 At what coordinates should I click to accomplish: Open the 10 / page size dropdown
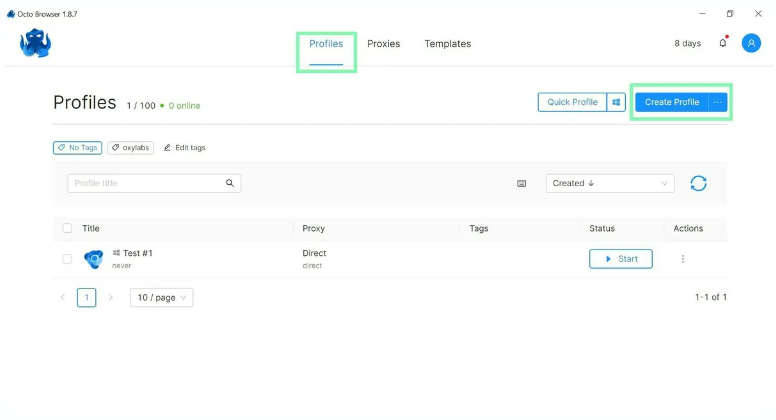161,297
